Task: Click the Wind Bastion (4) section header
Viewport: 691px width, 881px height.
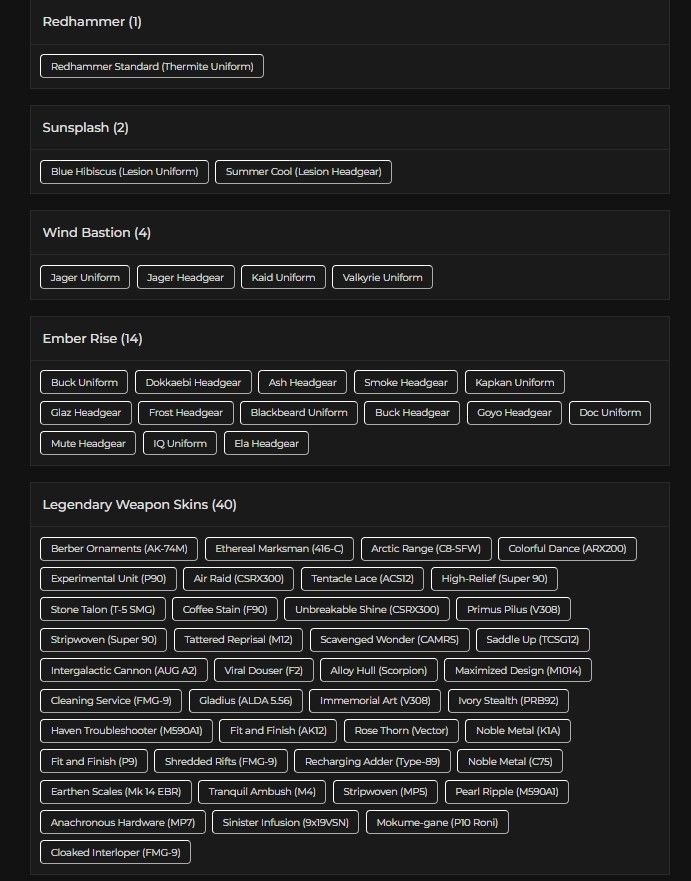Action: 96,233
